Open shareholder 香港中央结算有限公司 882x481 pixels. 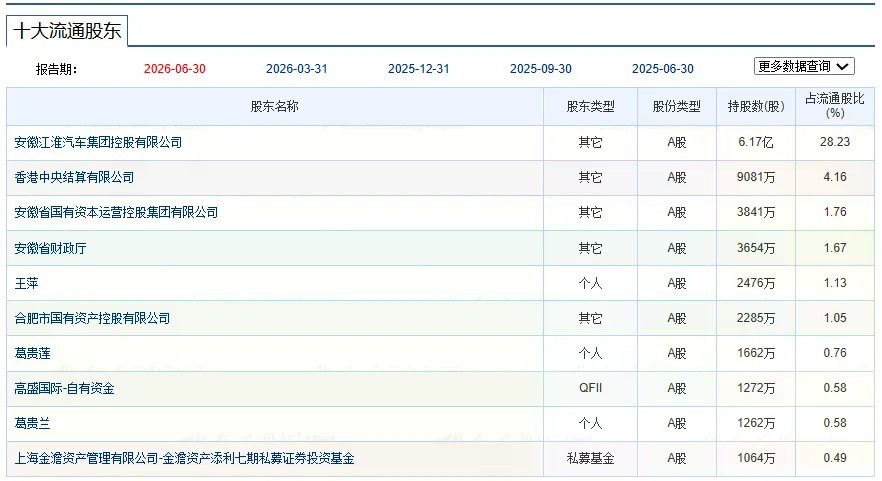pos(74,177)
